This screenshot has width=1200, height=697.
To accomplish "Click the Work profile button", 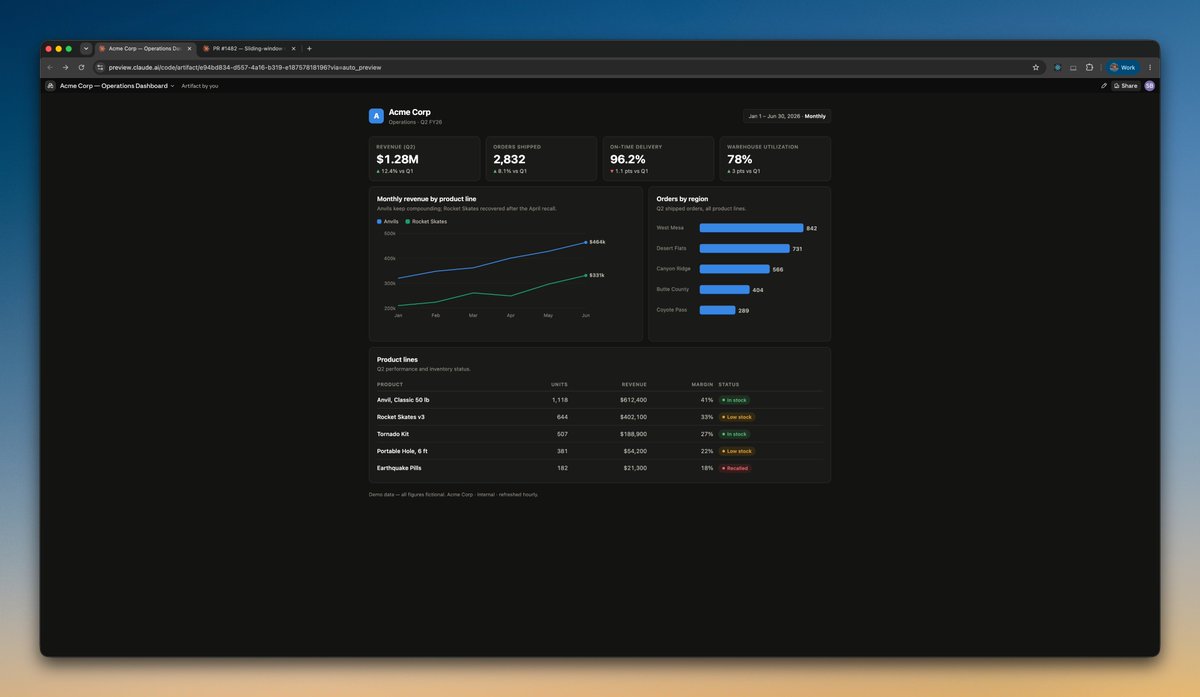I will coord(1123,67).
